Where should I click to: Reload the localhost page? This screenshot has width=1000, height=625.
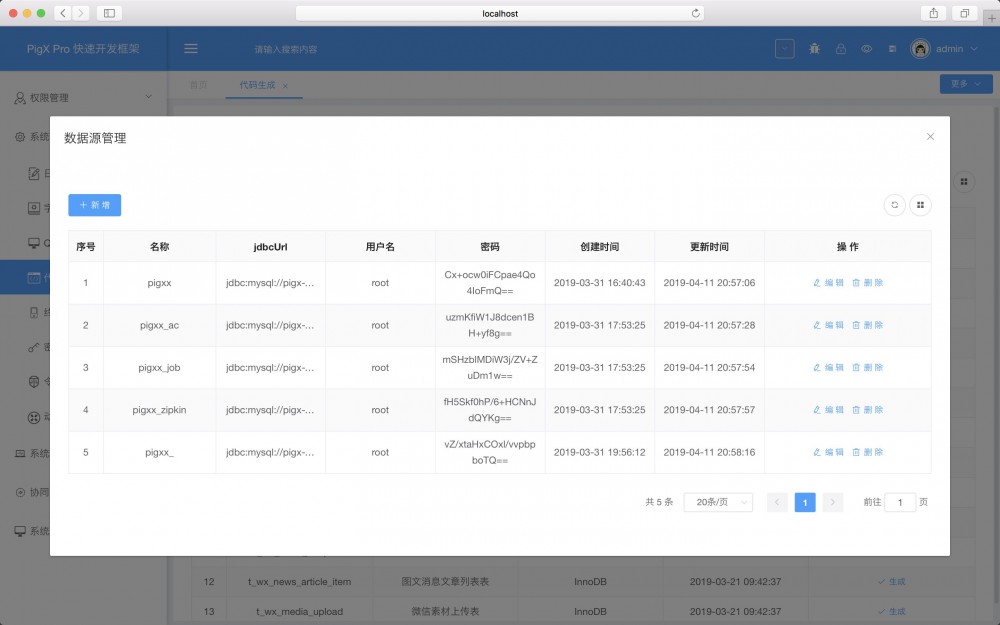[x=695, y=13]
